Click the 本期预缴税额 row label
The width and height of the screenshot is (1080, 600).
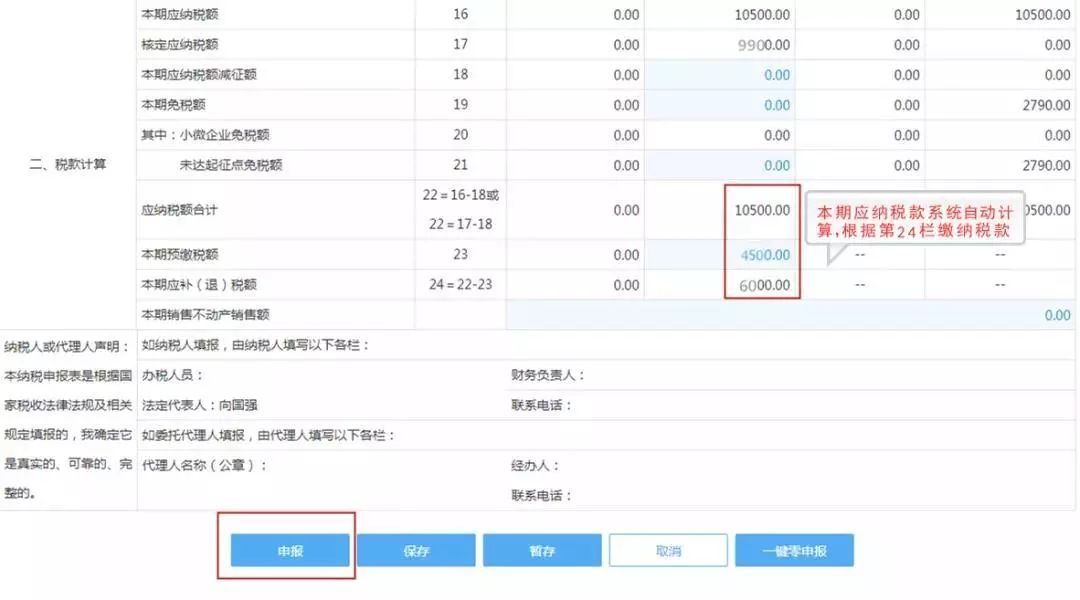click(x=180, y=254)
